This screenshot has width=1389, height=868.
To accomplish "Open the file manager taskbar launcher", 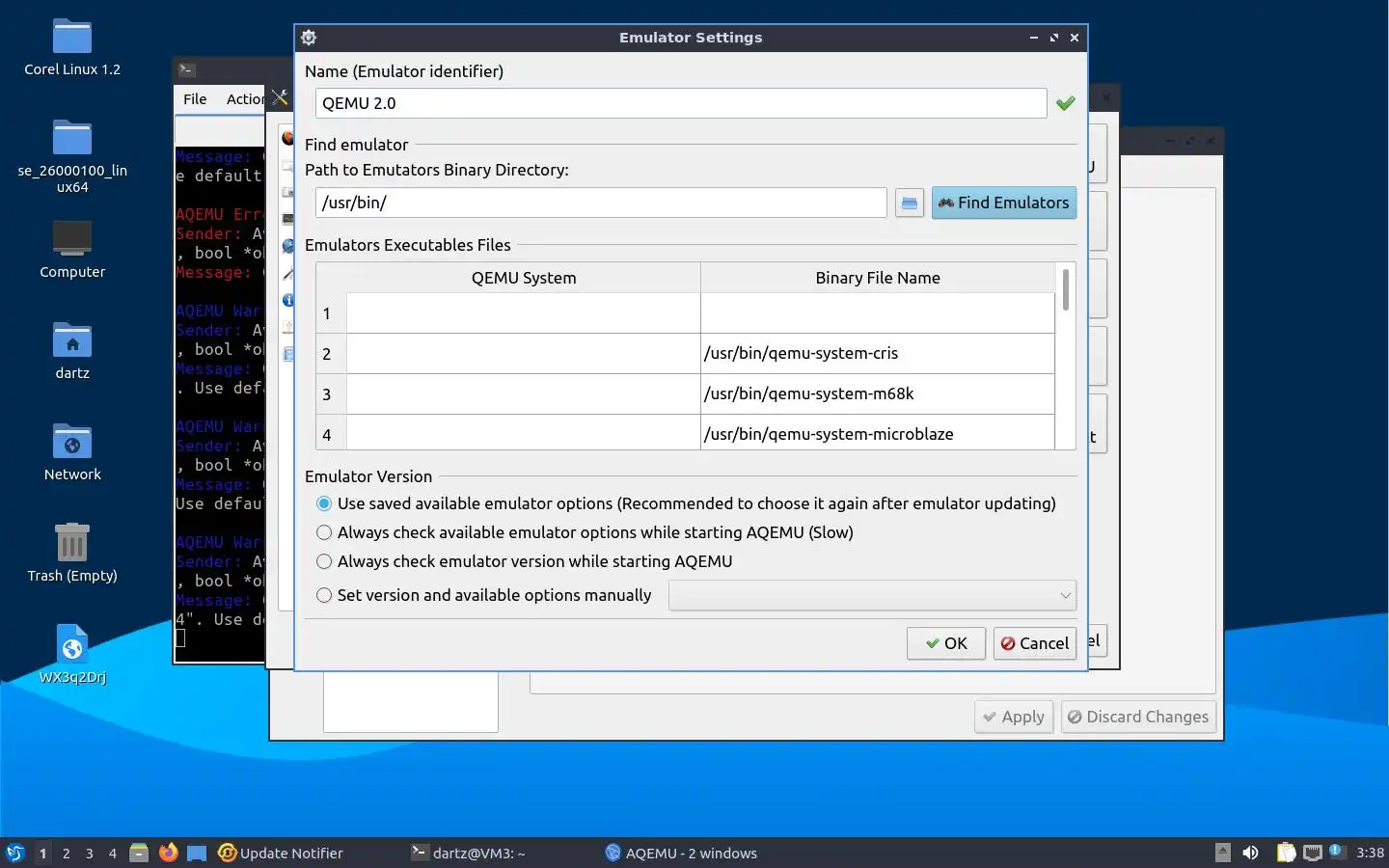I will click(x=139, y=853).
